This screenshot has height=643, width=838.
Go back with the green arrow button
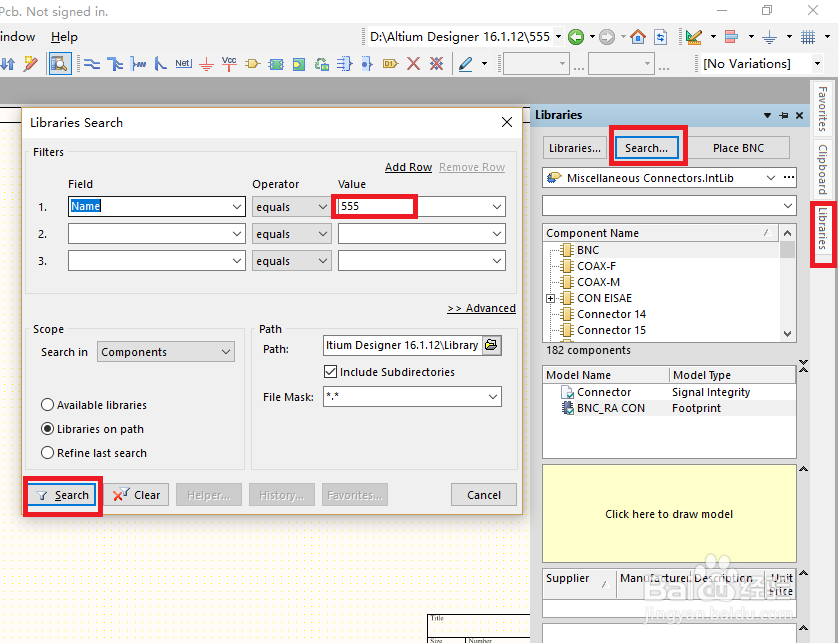[x=576, y=37]
